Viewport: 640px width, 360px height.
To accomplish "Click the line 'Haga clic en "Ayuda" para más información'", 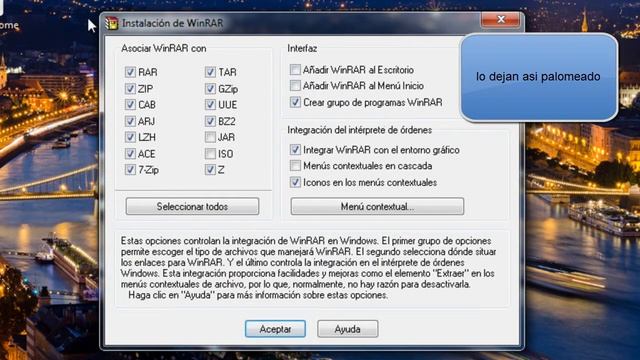I will (258, 295).
